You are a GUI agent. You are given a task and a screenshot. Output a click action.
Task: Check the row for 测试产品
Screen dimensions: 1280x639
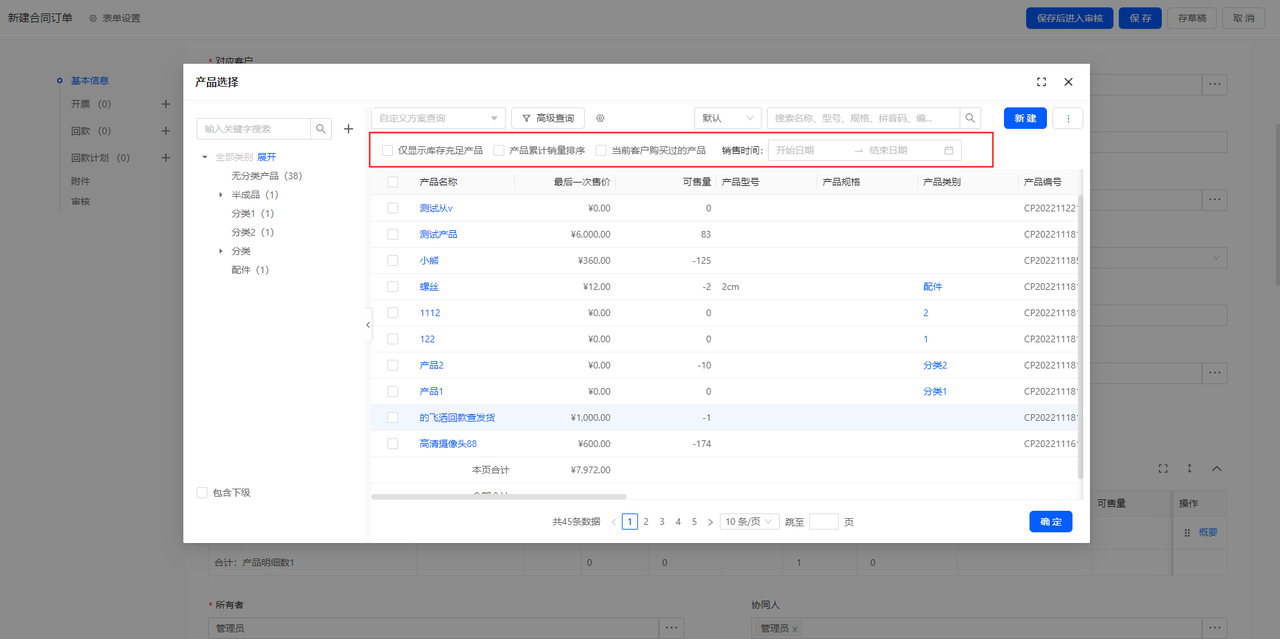pyautogui.click(x=393, y=234)
